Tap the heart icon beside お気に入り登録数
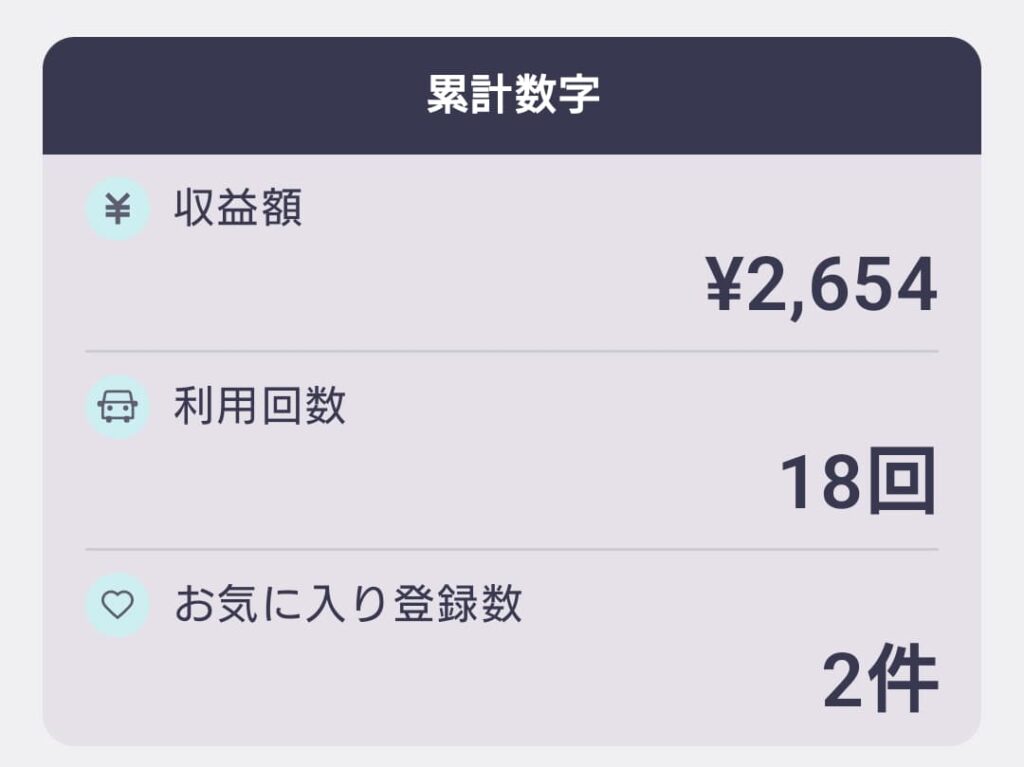The image size is (1024, 767). point(118,605)
